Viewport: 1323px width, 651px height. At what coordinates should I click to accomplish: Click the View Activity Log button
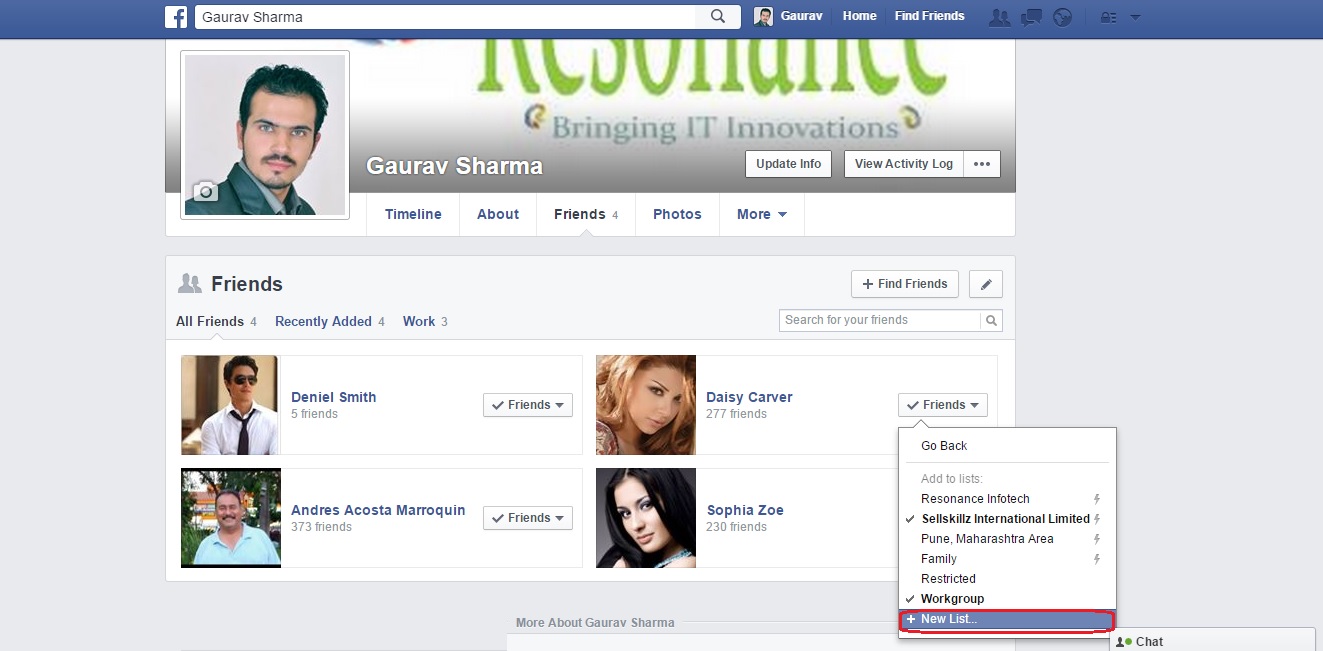click(904, 164)
